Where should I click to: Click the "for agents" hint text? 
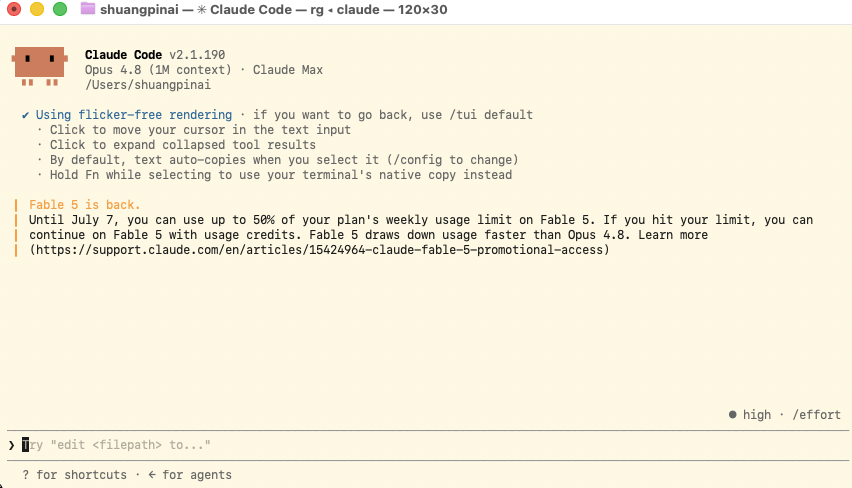tap(197, 475)
